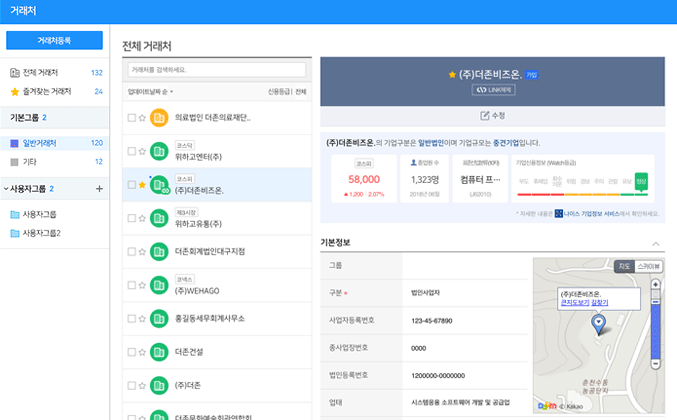The width and height of the screenshot is (677, 420).
Task: Click the orange icon of 의료법인 더존의료재단
Action: pyautogui.click(x=159, y=118)
